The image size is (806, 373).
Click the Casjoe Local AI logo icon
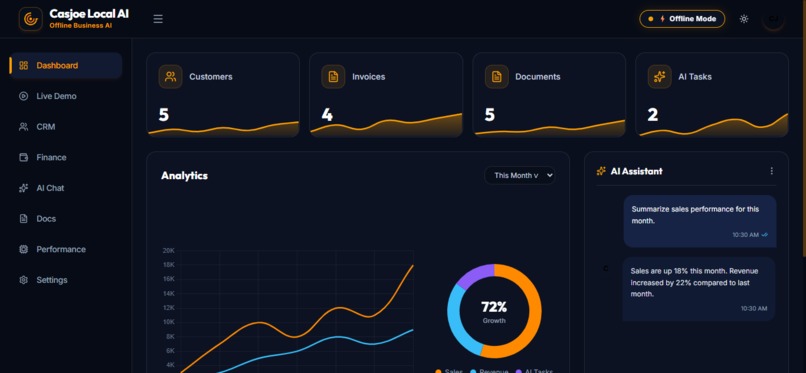tap(30, 19)
